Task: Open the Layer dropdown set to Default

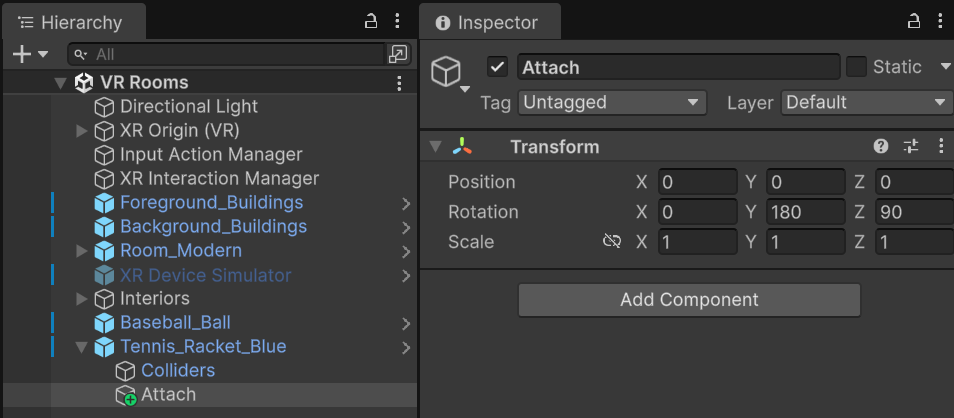Action: click(x=866, y=102)
